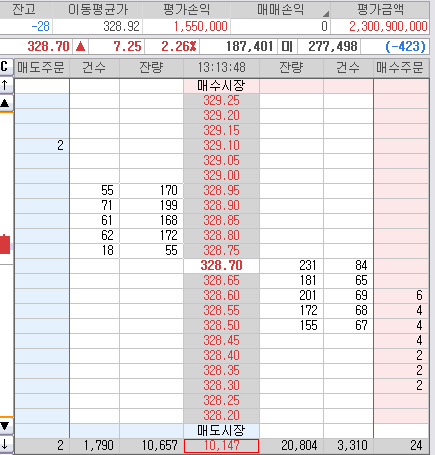Select price 329.10 in the ladder
This screenshot has height=455, width=435.
[221, 146]
